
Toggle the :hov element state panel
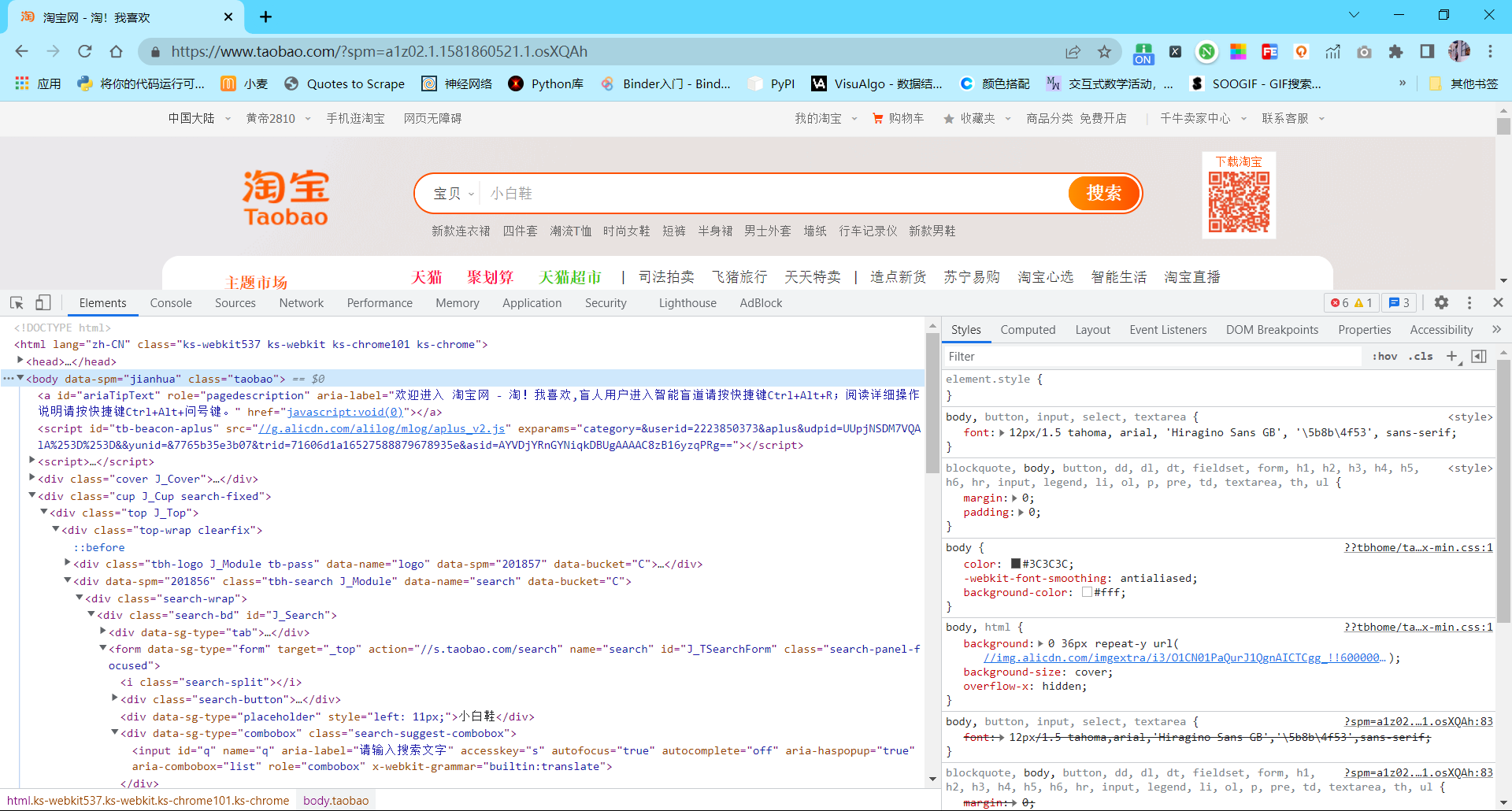pos(1384,357)
